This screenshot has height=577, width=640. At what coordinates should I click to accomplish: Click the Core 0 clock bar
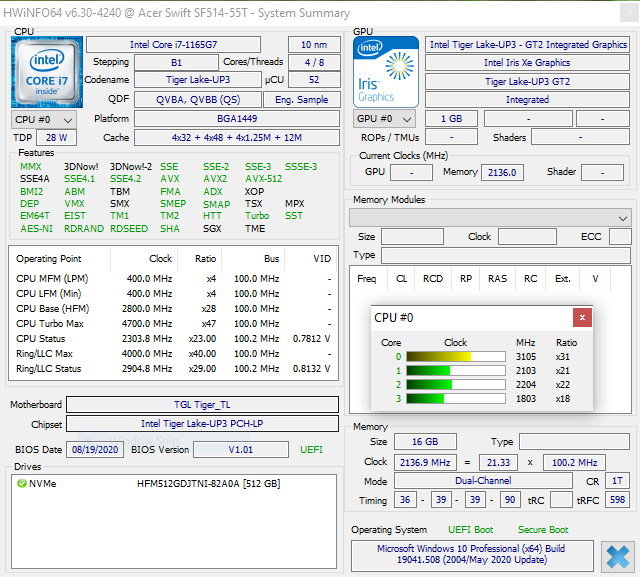point(455,356)
